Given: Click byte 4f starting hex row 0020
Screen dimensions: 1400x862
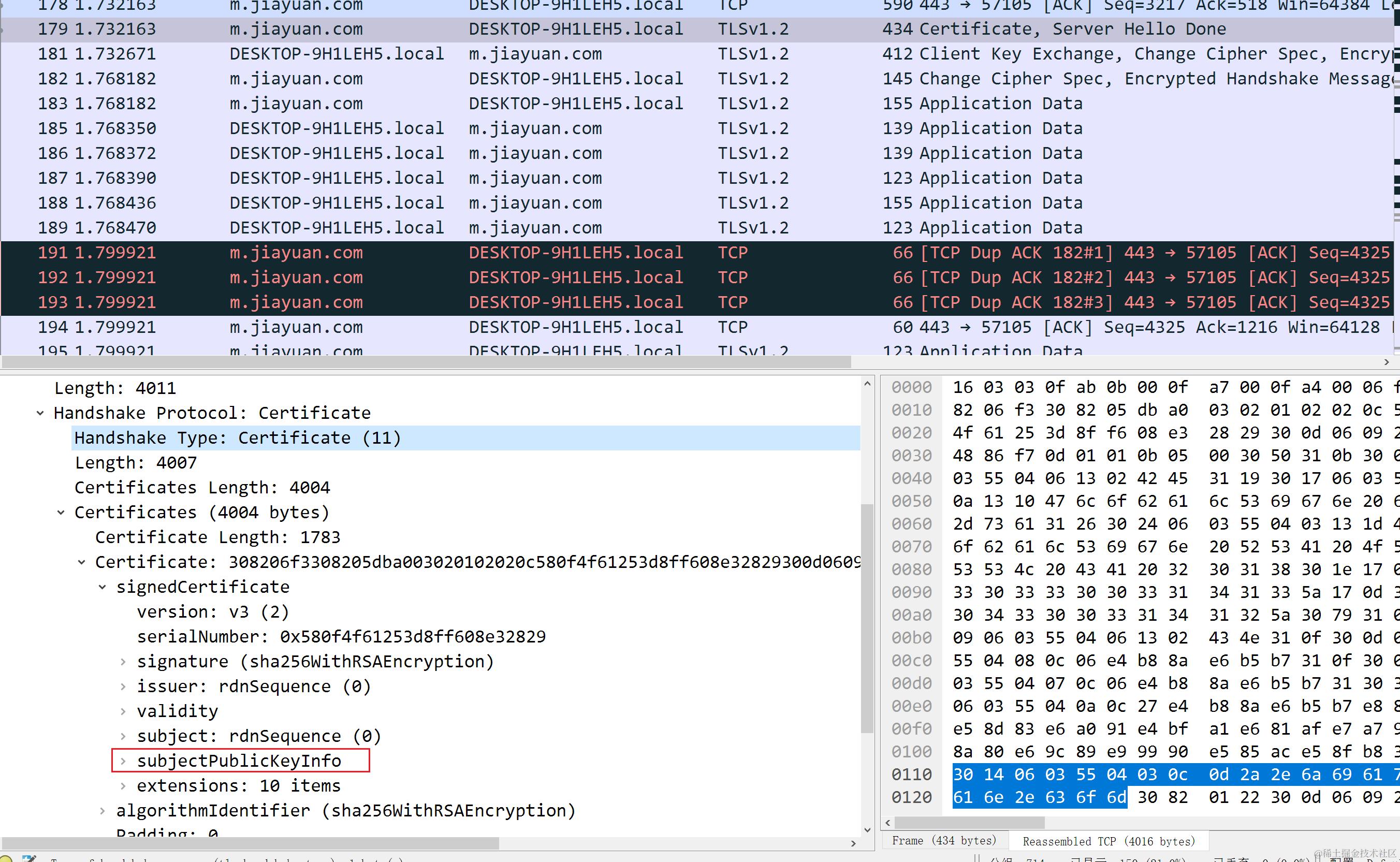Looking at the screenshot, I should pyautogui.click(x=963, y=433).
